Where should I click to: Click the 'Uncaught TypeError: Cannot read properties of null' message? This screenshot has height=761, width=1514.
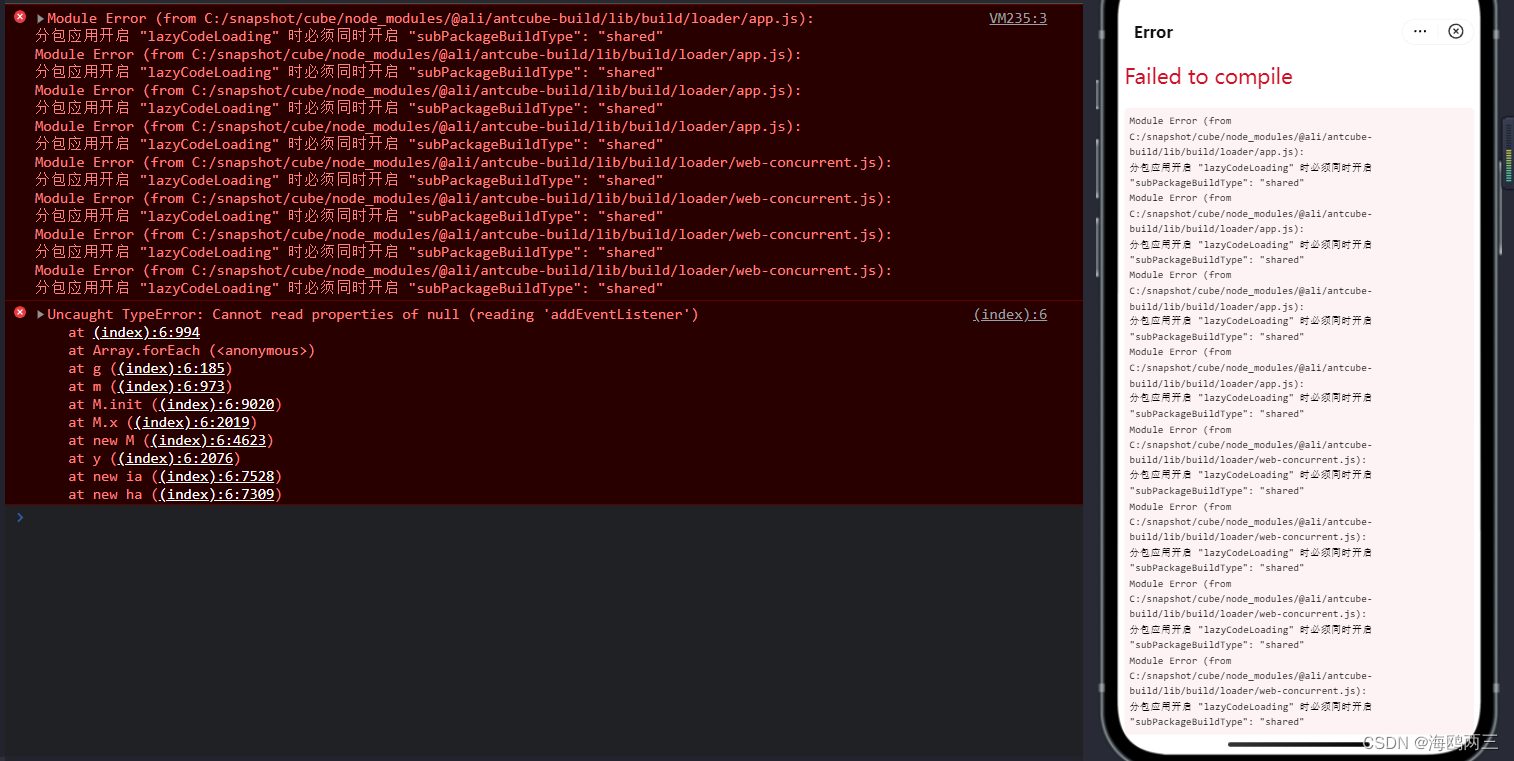coord(373,314)
